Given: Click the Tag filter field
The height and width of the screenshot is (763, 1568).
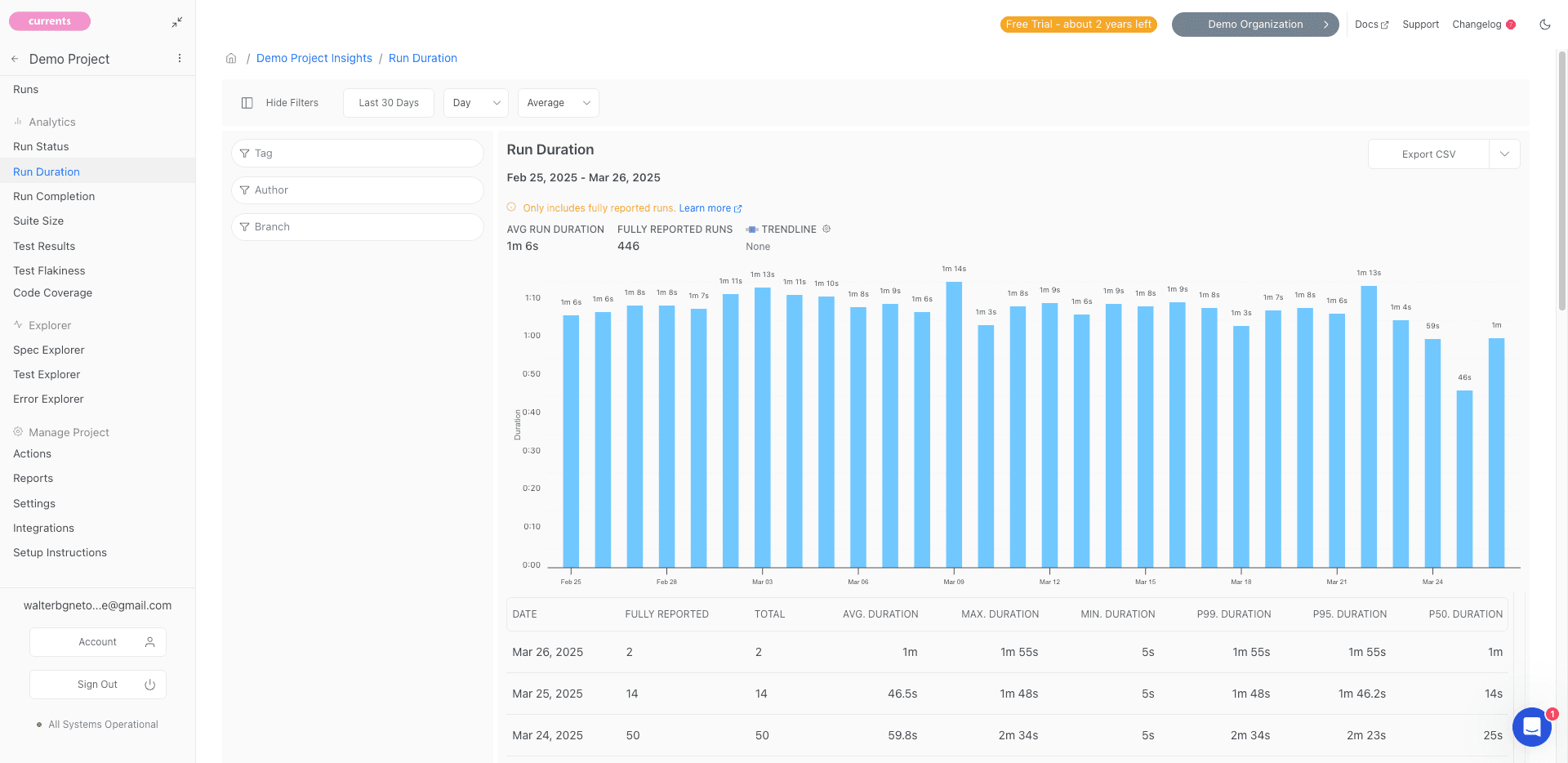Looking at the screenshot, I should (358, 154).
